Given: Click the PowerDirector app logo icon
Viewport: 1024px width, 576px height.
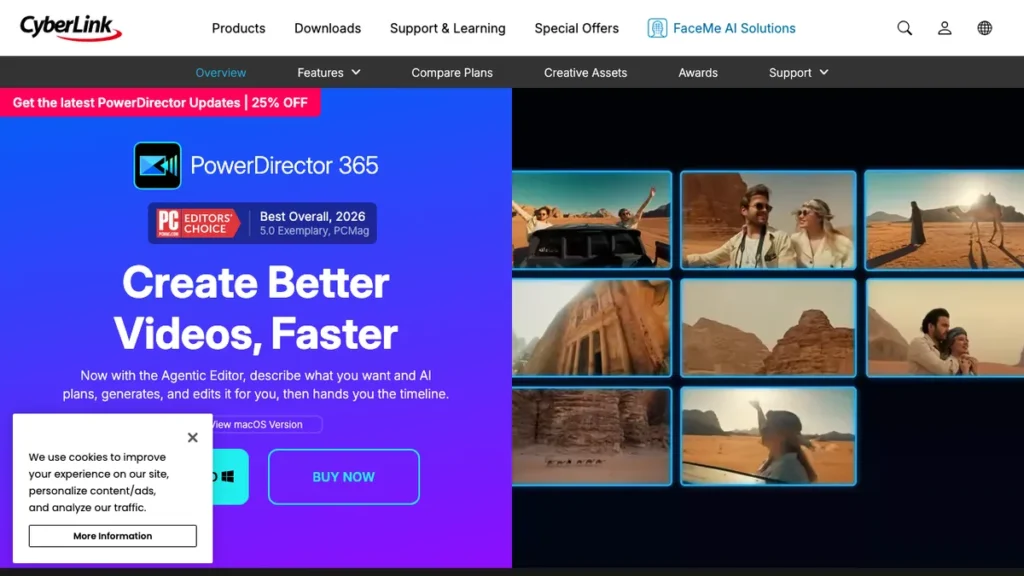Looking at the screenshot, I should [x=157, y=165].
